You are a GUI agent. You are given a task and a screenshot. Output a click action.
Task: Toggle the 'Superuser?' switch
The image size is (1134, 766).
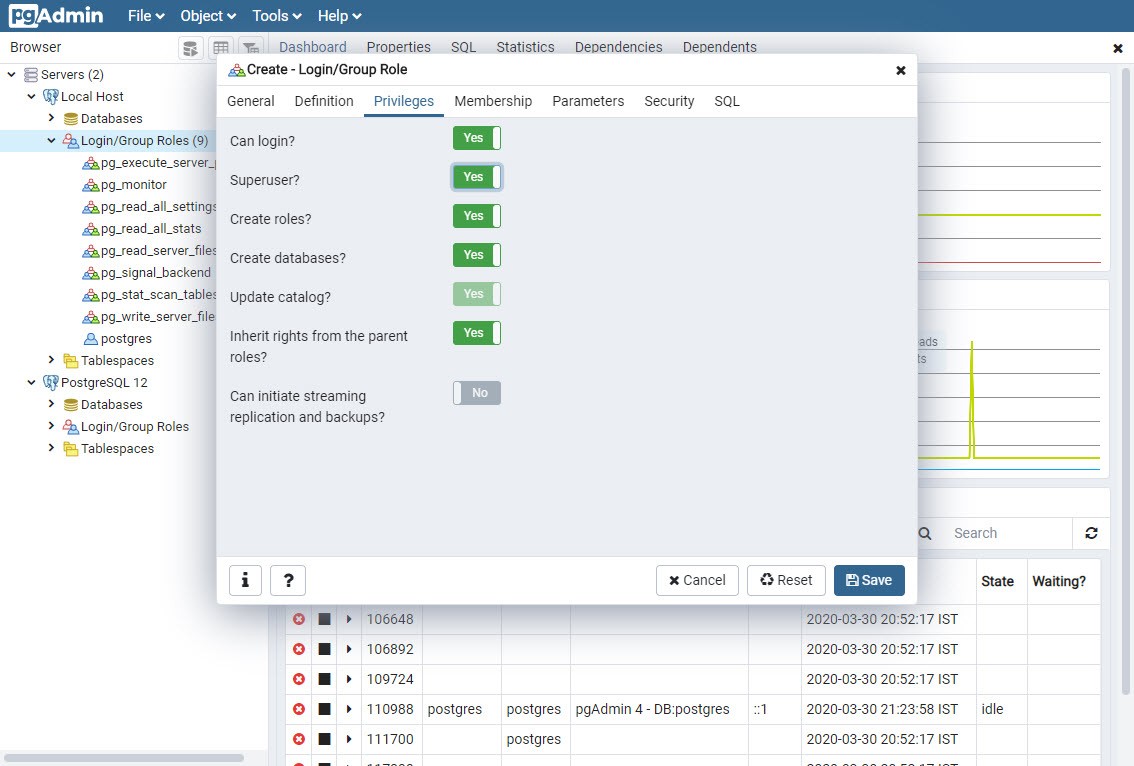(x=477, y=177)
